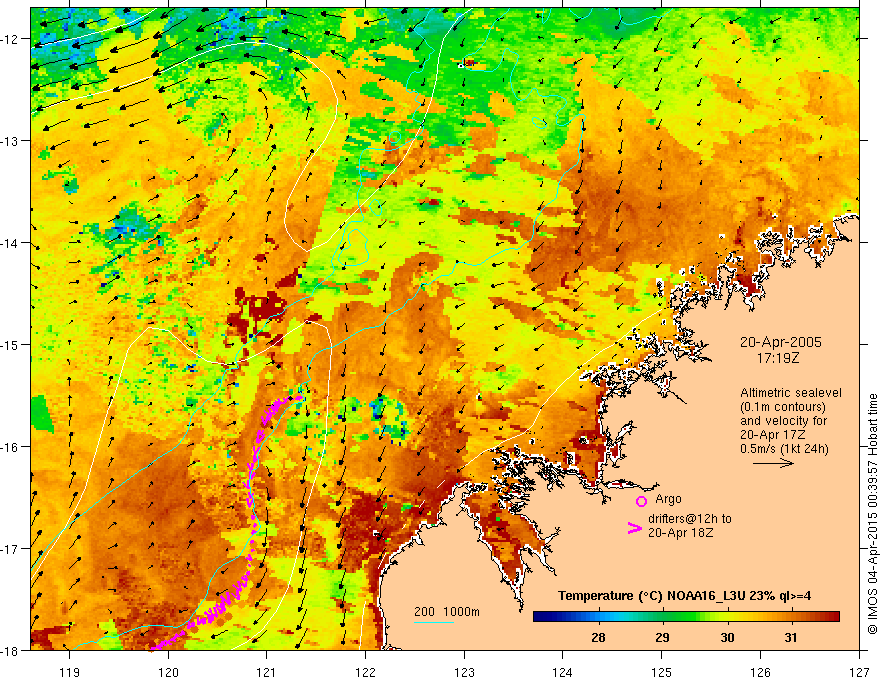This screenshot has width=880, height=680.
Task: Click the Altimetric sealevel legend text
Action: pos(791,393)
